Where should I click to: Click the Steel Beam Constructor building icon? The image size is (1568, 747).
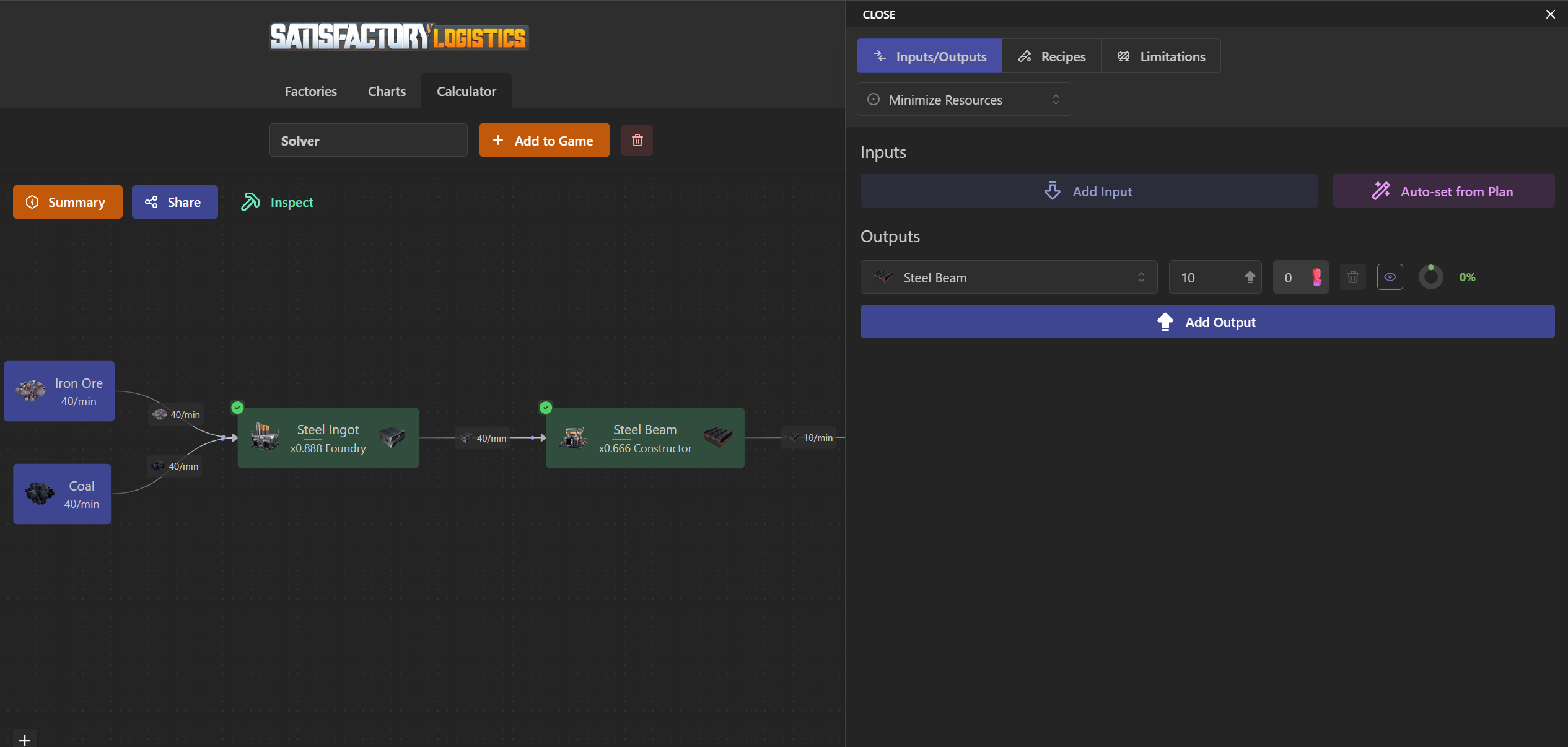tap(573, 437)
